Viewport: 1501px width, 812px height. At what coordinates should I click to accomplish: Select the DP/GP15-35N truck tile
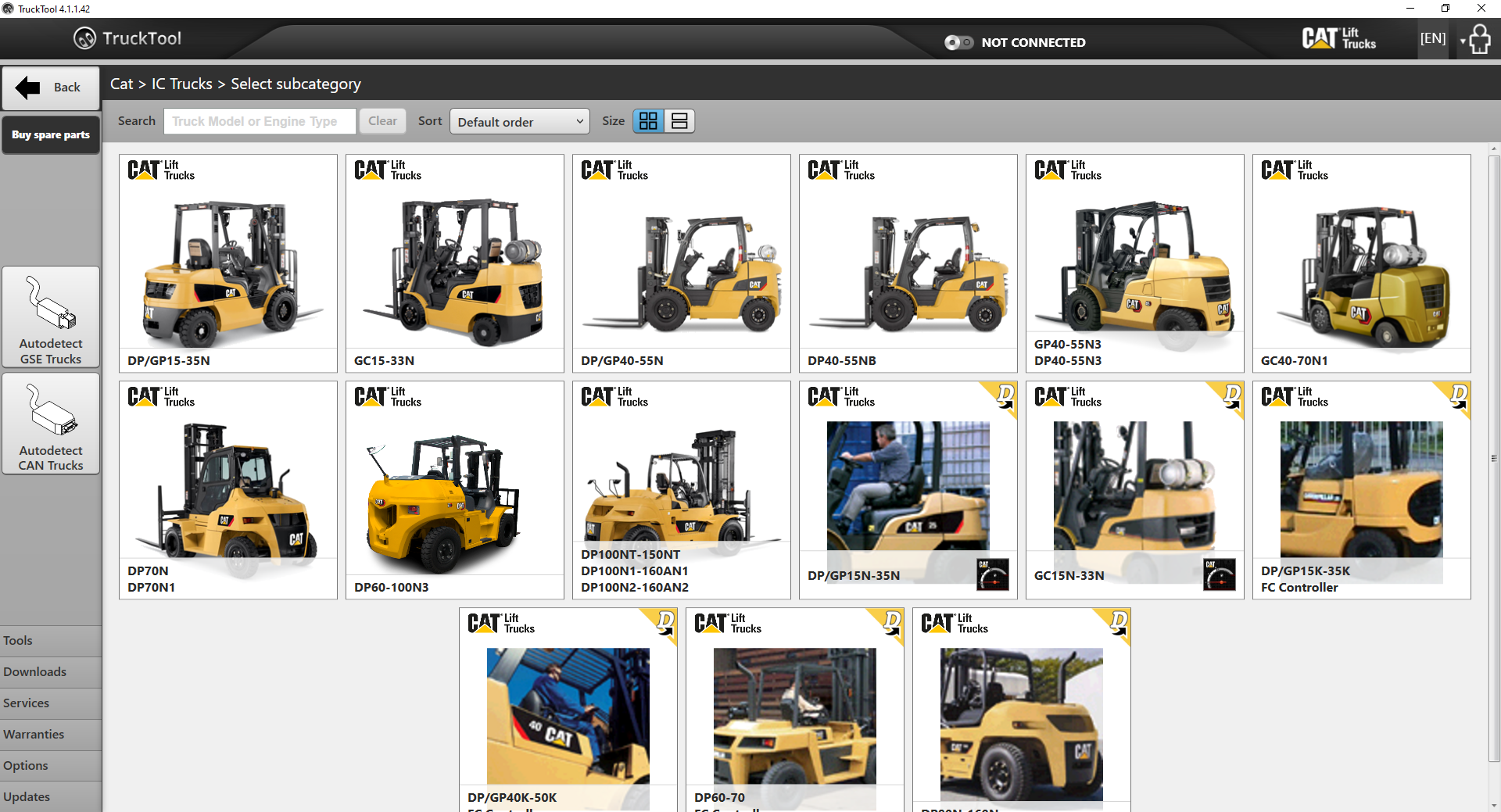point(228,263)
